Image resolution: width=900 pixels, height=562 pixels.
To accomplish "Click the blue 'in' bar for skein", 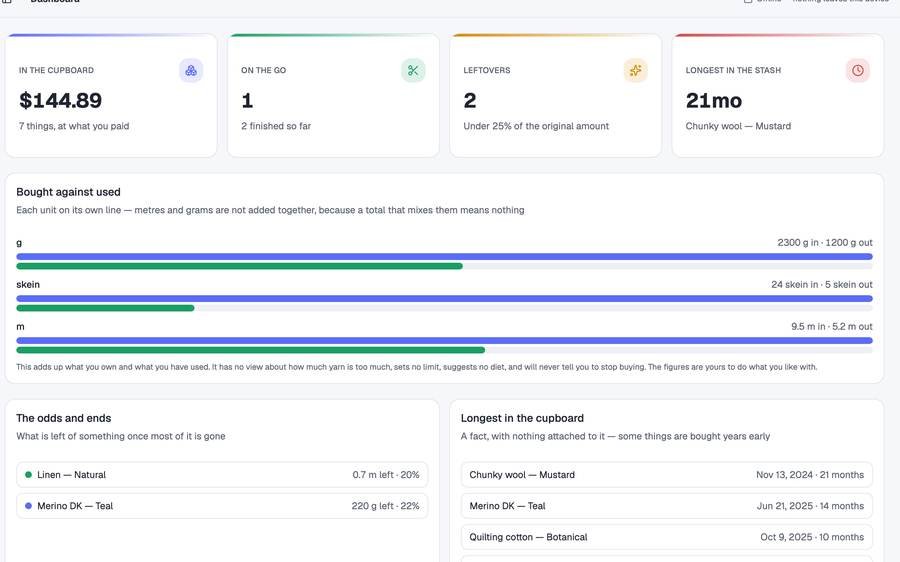I will (x=444, y=299).
